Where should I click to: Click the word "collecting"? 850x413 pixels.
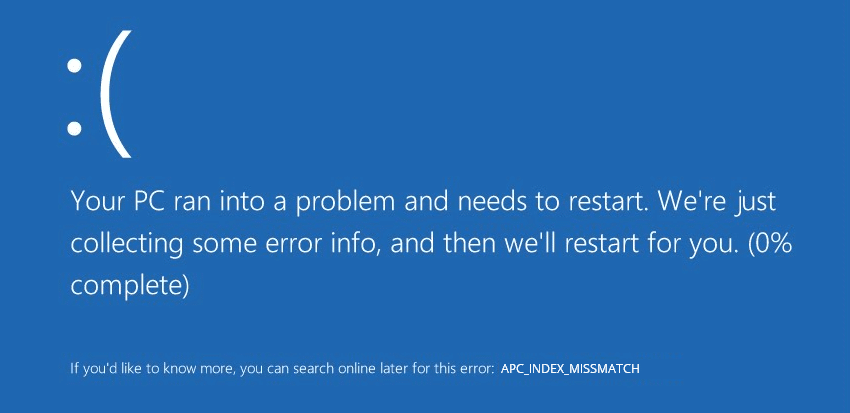tap(126, 246)
